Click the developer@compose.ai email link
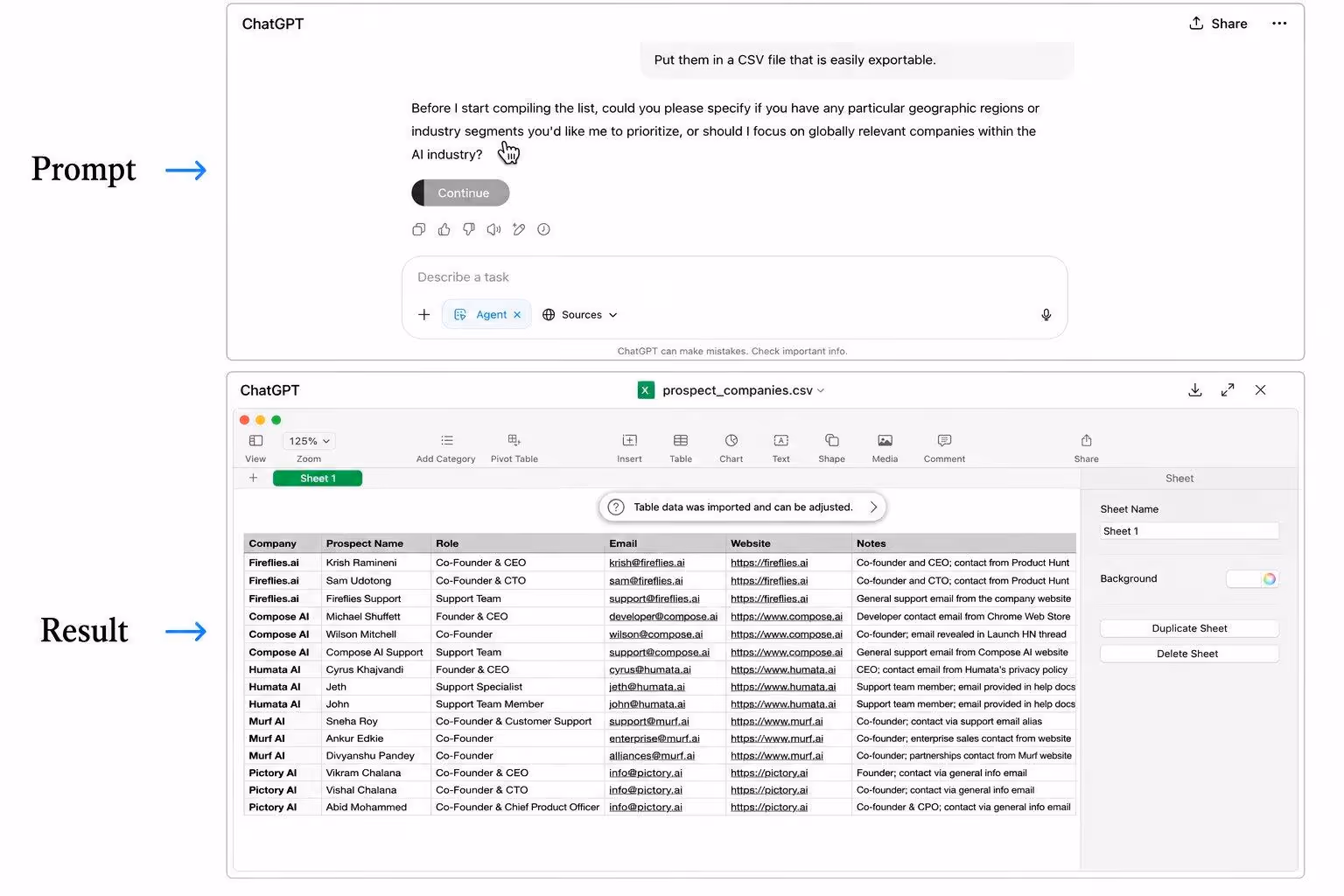Viewport: 1344px width, 896px height. coord(663,617)
